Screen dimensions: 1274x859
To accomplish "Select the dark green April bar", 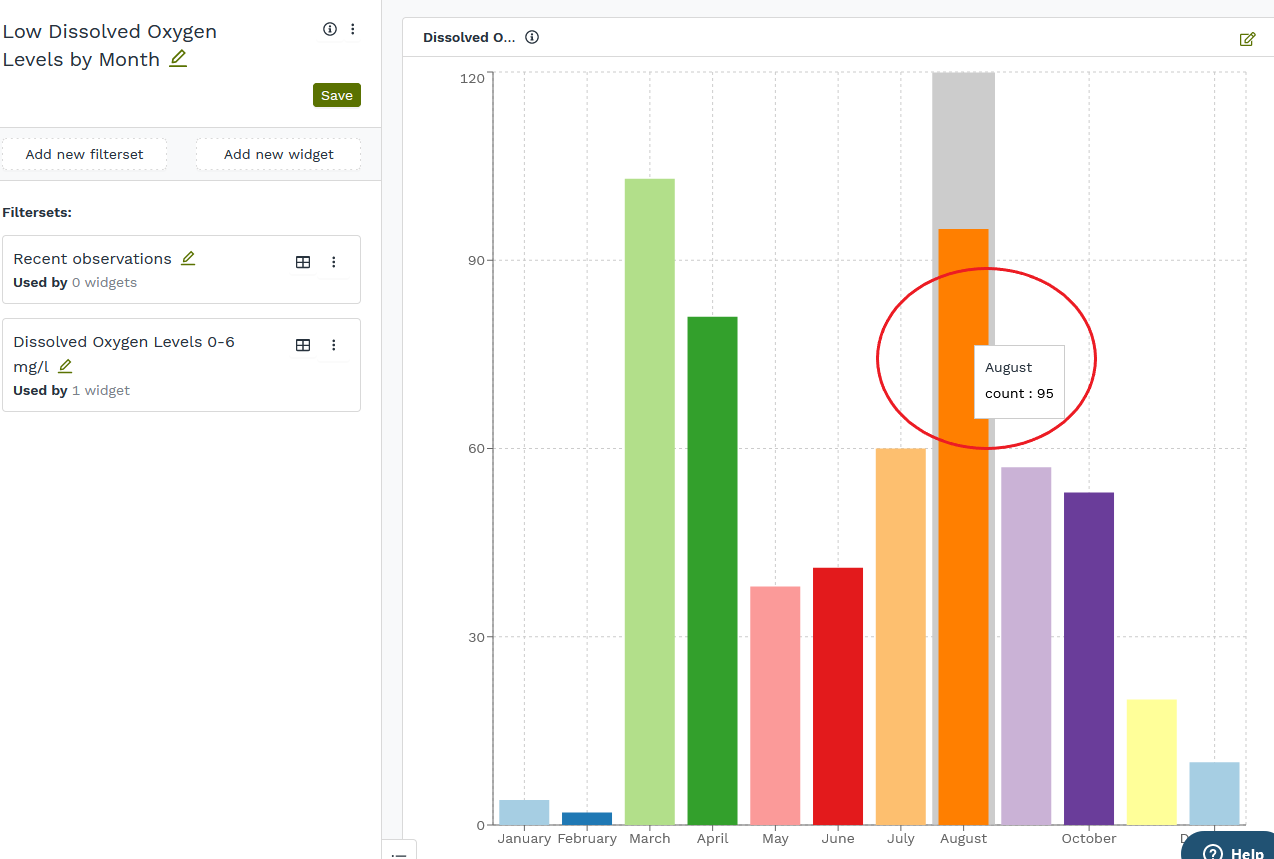I will coord(712,570).
